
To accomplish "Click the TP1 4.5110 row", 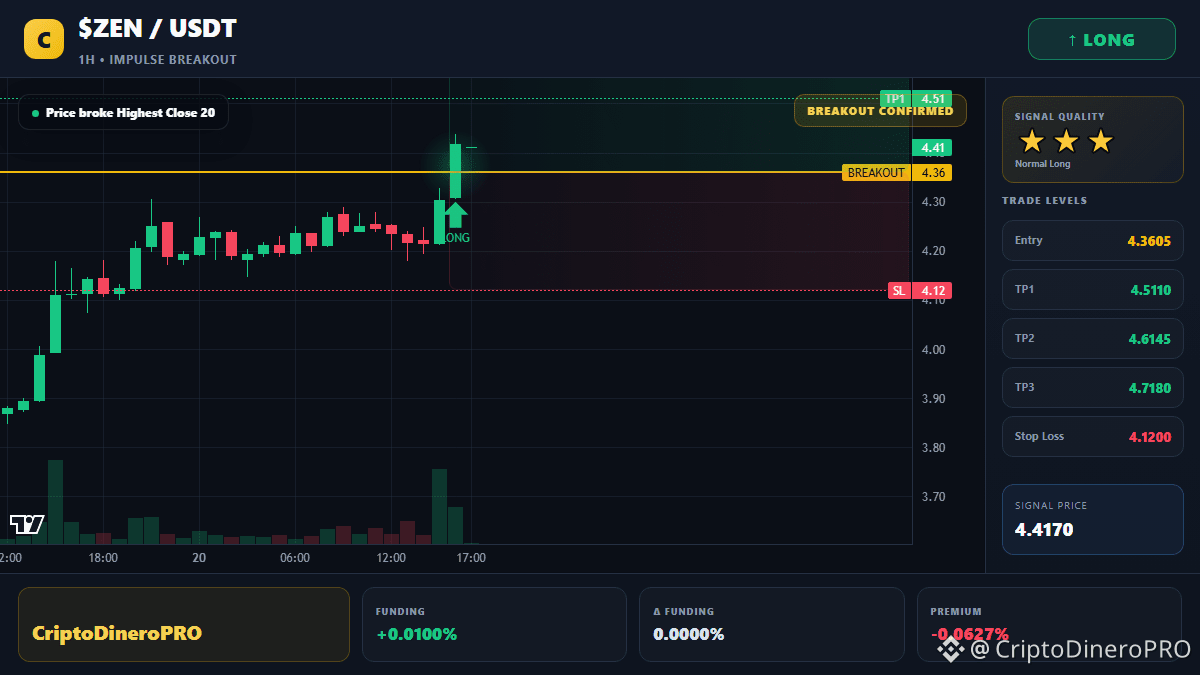I will 1093,289.
